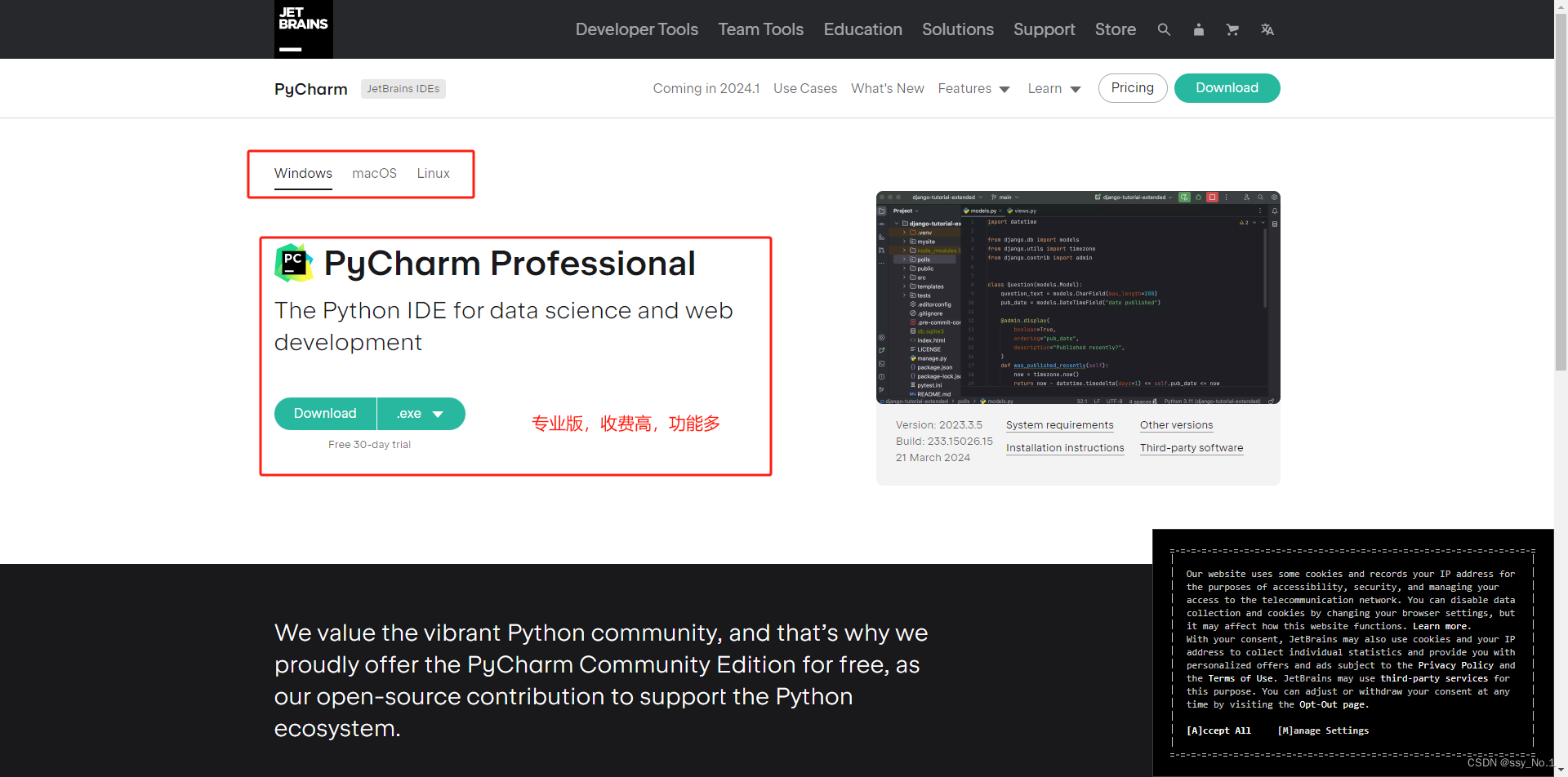Open Use Cases page
Image resolution: width=1568 pixels, height=777 pixels.
coord(805,88)
